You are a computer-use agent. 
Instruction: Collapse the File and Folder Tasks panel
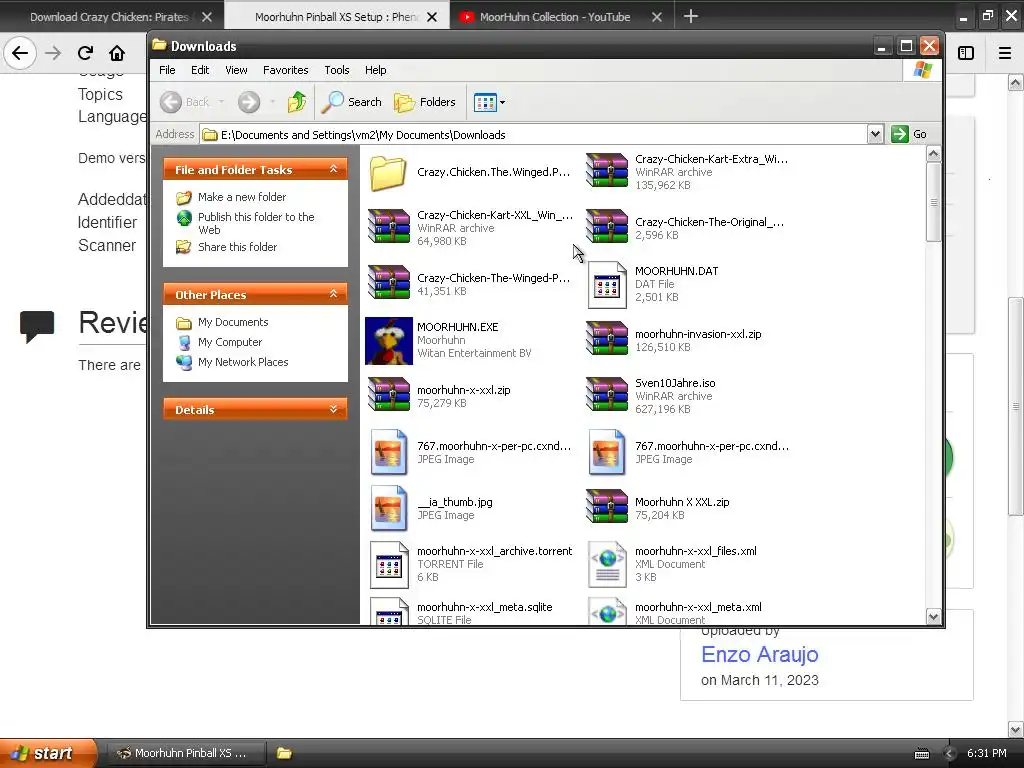[334, 169]
